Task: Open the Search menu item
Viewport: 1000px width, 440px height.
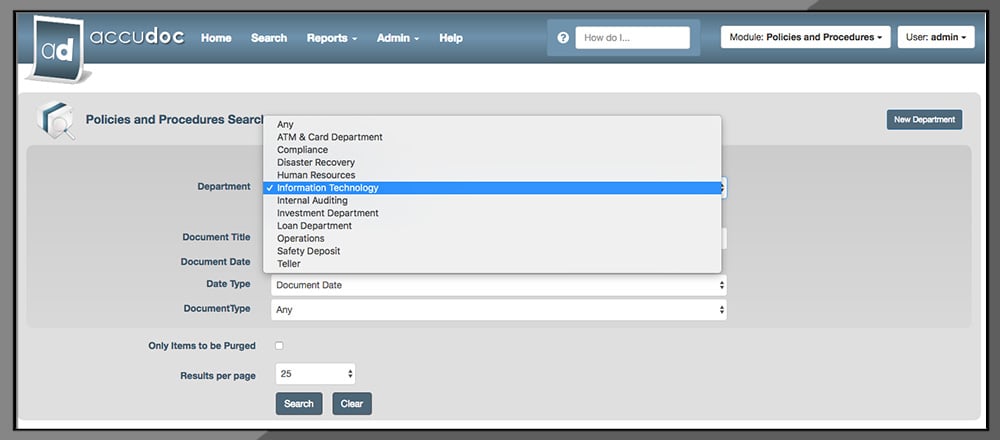Action: pyautogui.click(x=269, y=38)
